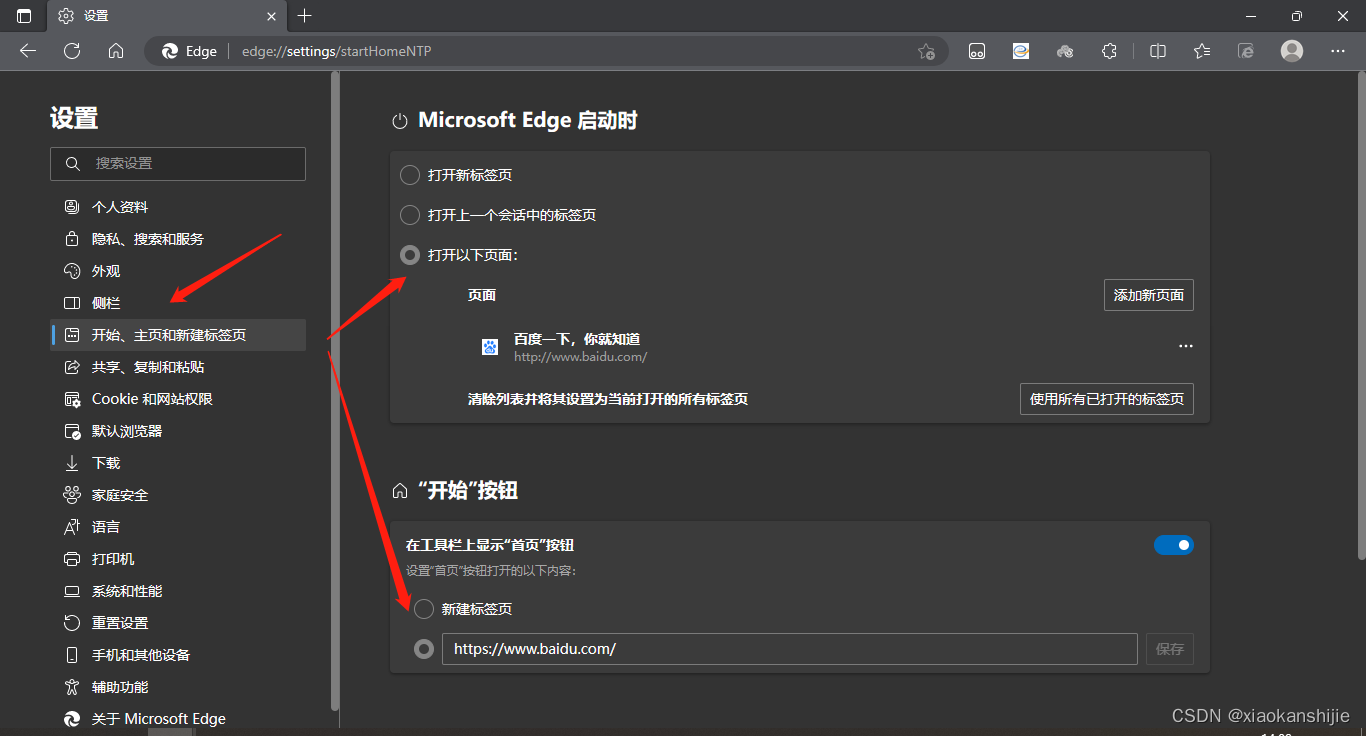Click the Internet Explorer mode icon in toolbar
The height and width of the screenshot is (736, 1366).
1021,51
